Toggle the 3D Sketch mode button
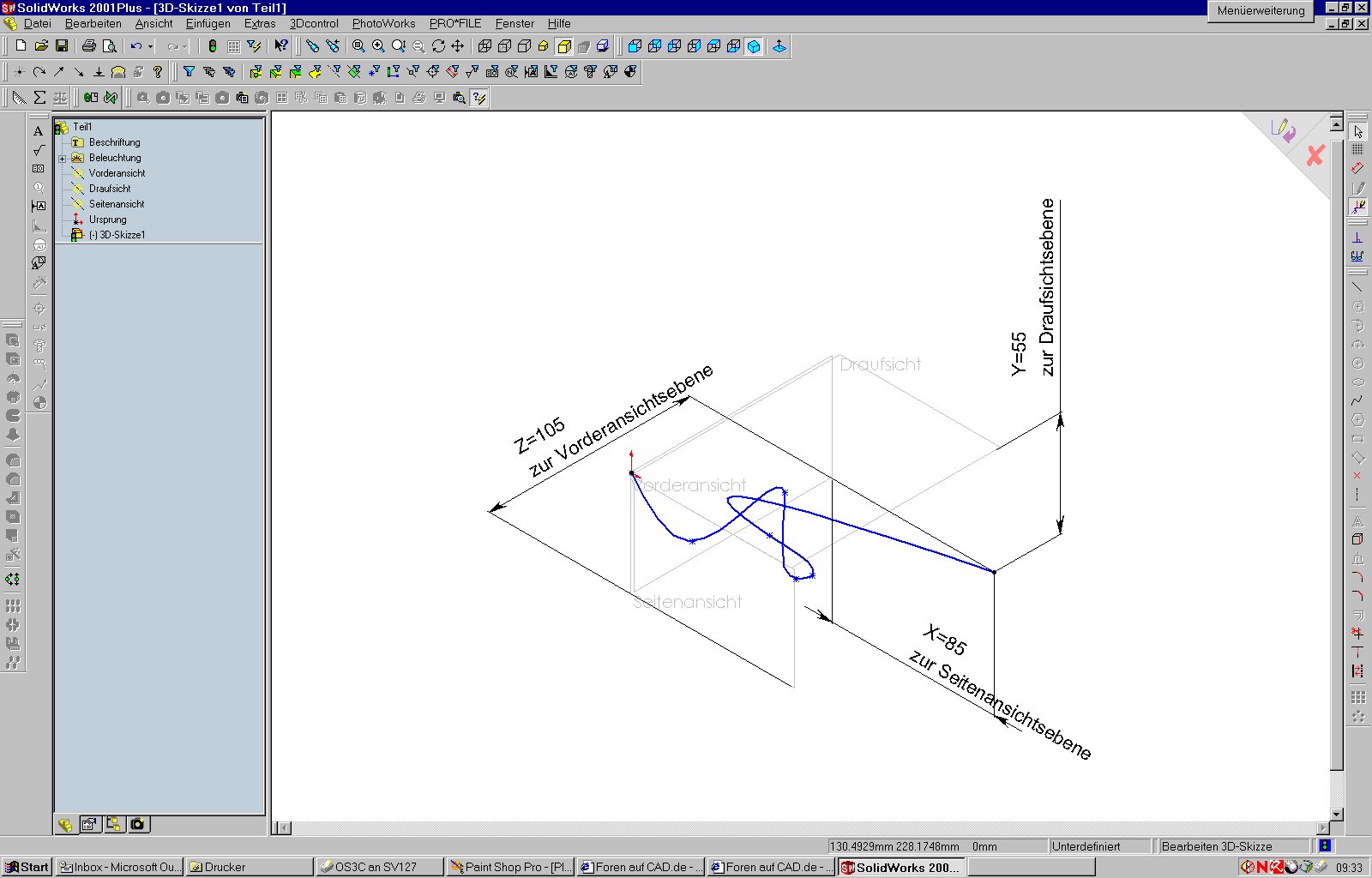Screen dimensions: 1372x878 click(1357, 207)
